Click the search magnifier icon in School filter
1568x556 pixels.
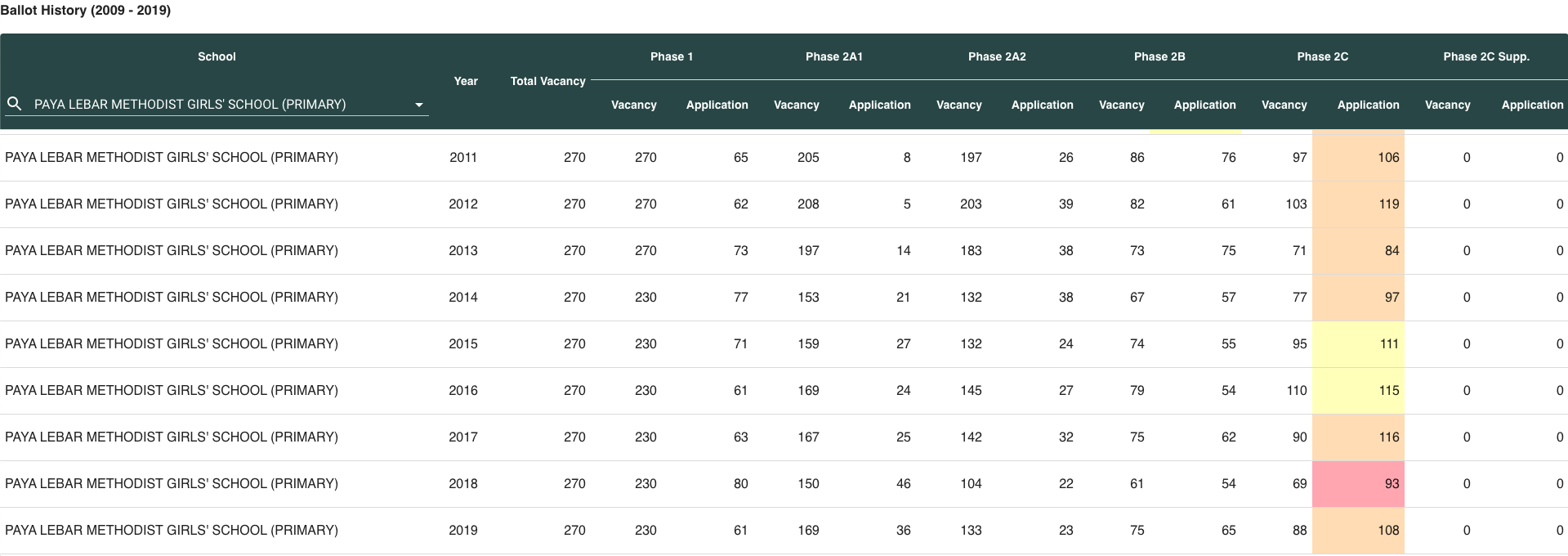(14, 104)
